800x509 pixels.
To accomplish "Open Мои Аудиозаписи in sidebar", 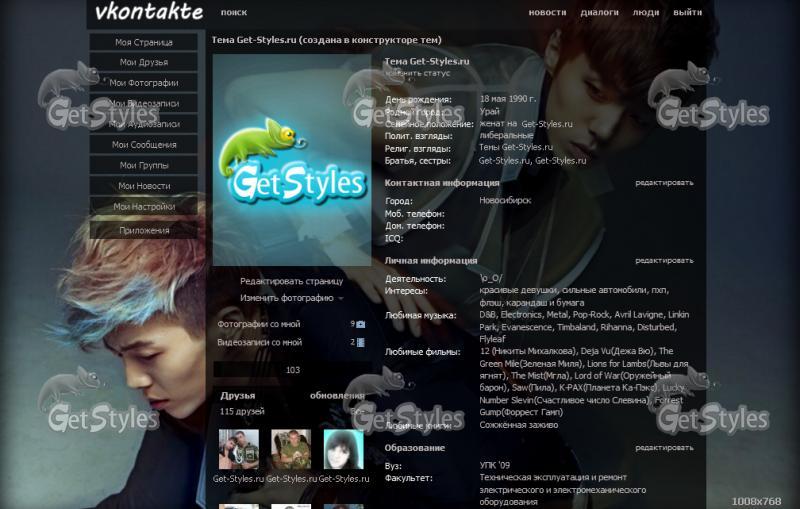I will point(143,124).
